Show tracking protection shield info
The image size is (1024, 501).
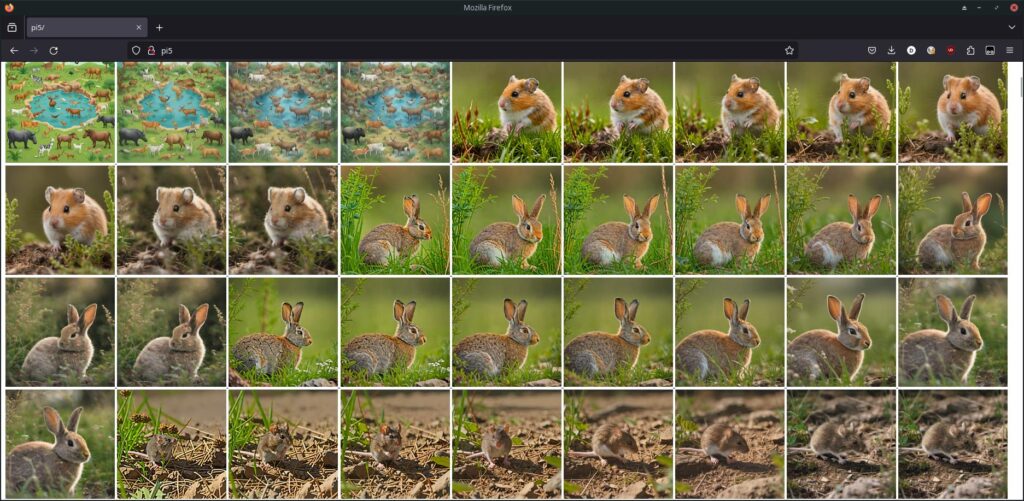pos(135,50)
